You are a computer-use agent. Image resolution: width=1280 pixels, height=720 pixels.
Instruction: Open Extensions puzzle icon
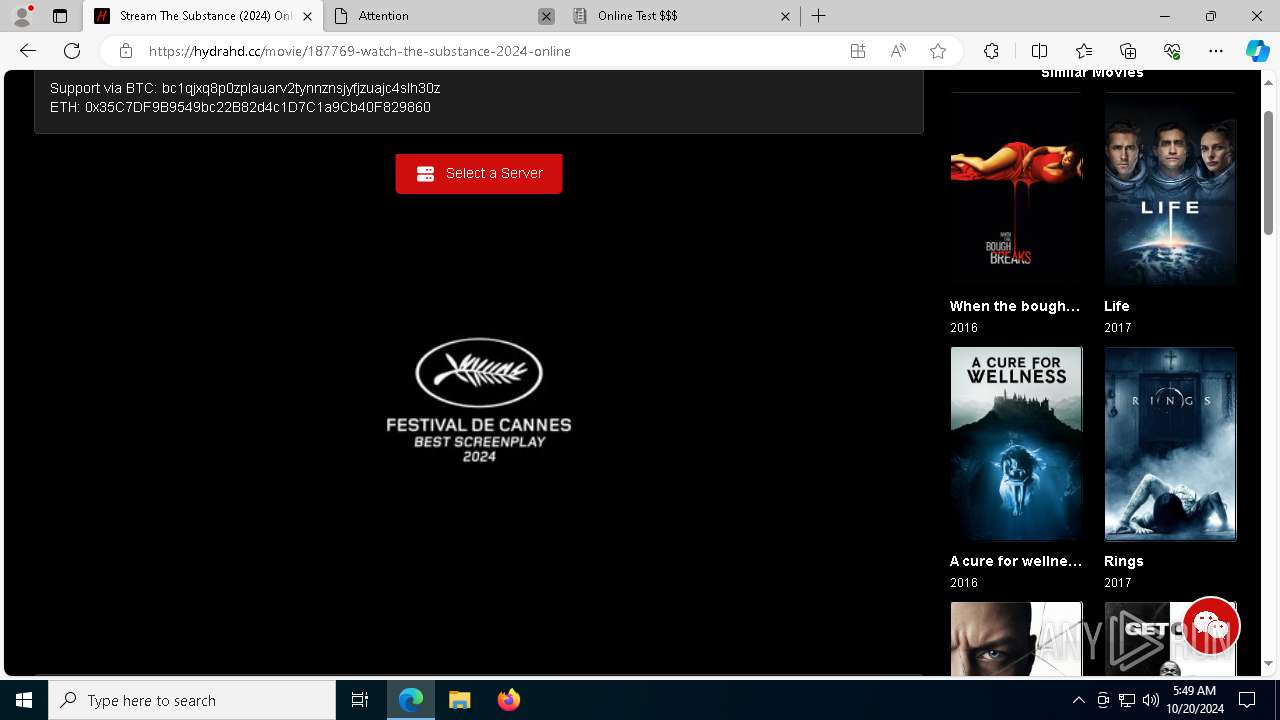pyautogui.click(x=991, y=51)
